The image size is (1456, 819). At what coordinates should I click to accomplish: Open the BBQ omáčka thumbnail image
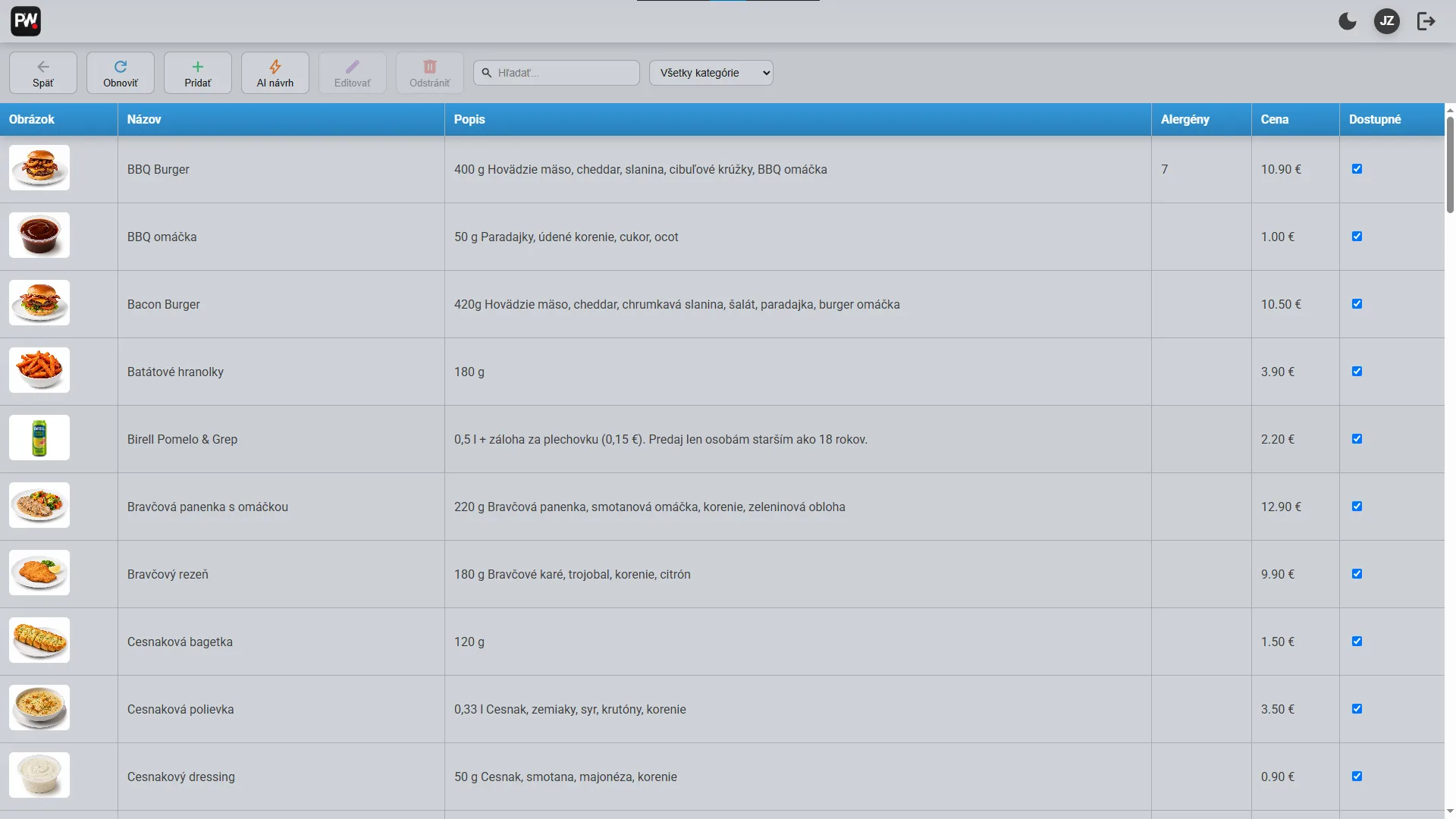point(39,235)
